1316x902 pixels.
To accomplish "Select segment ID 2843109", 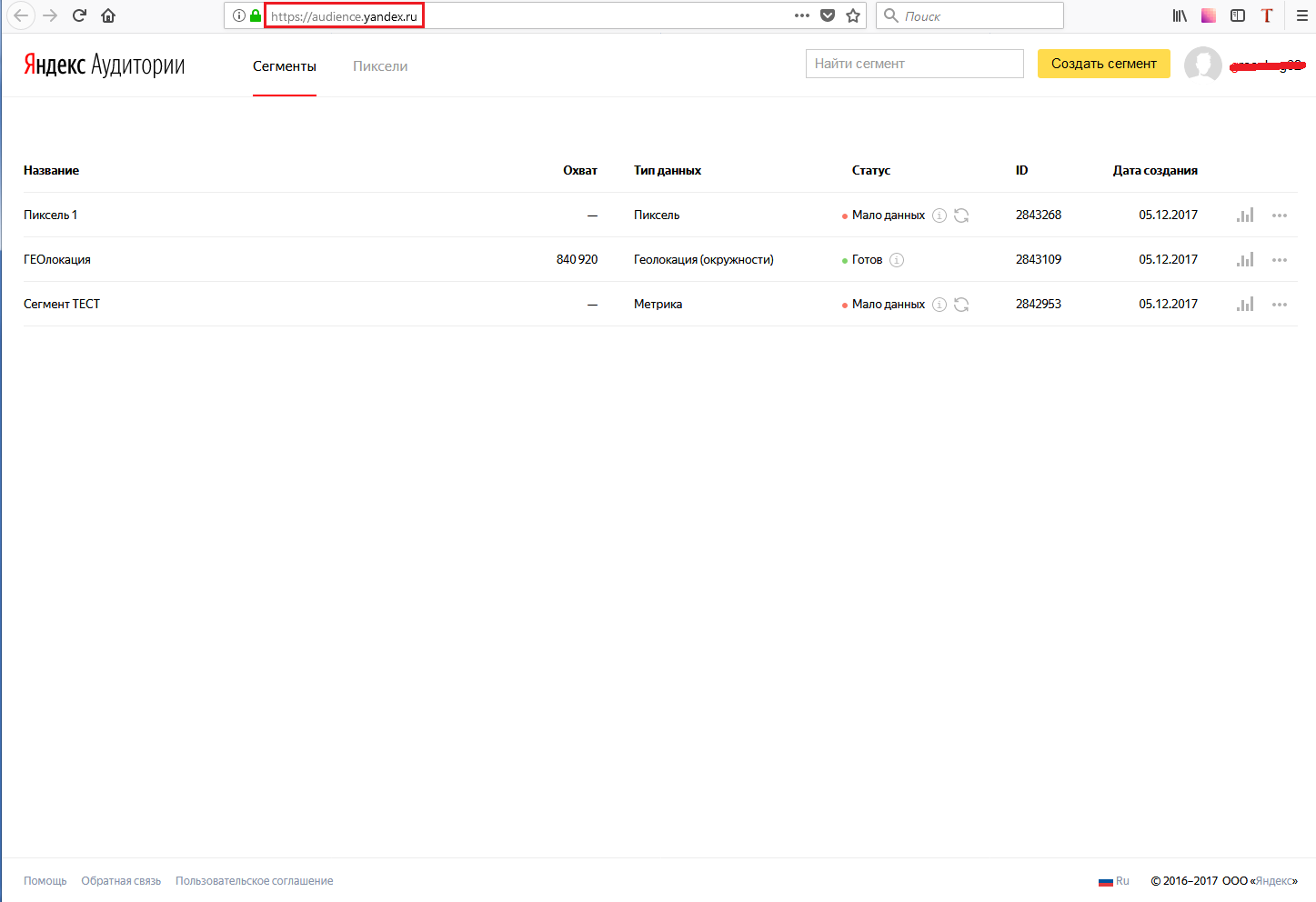I will point(1039,260).
